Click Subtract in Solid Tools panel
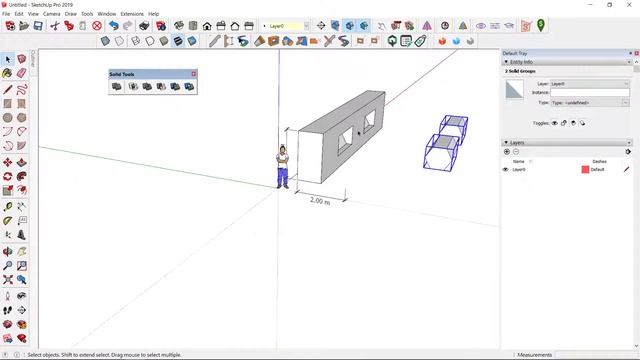Screen dimensions: 640x360 [x=161, y=87]
